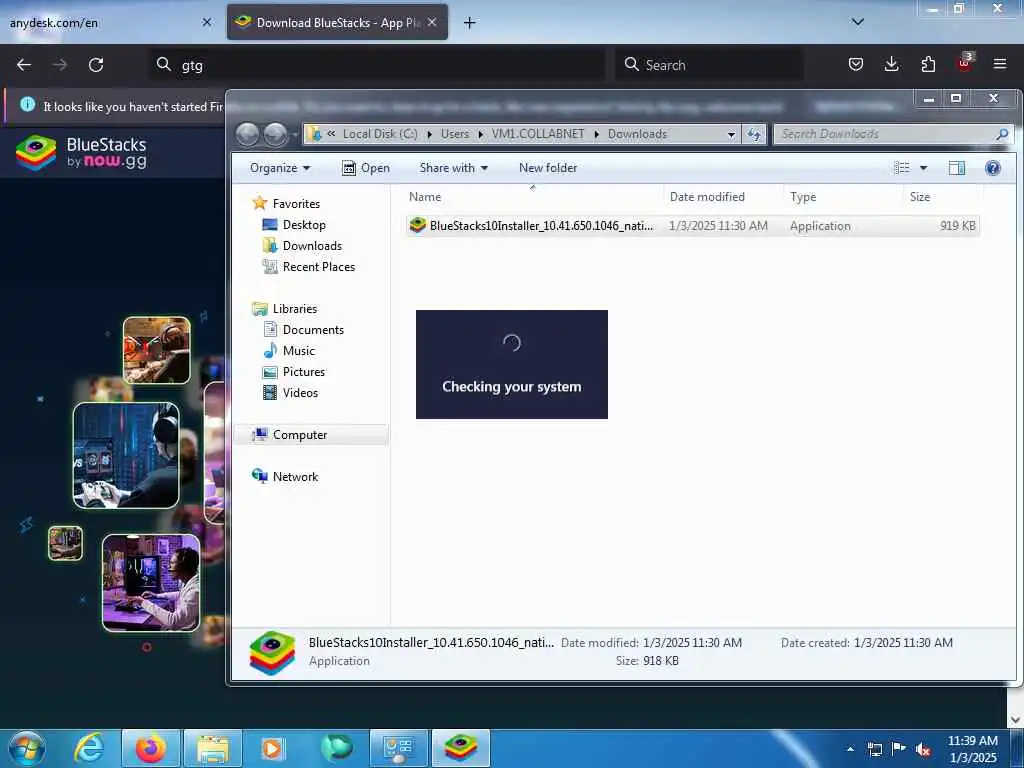The width and height of the screenshot is (1024, 768).
Task: Click the Firefox address bar
Action: tap(379, 65)
